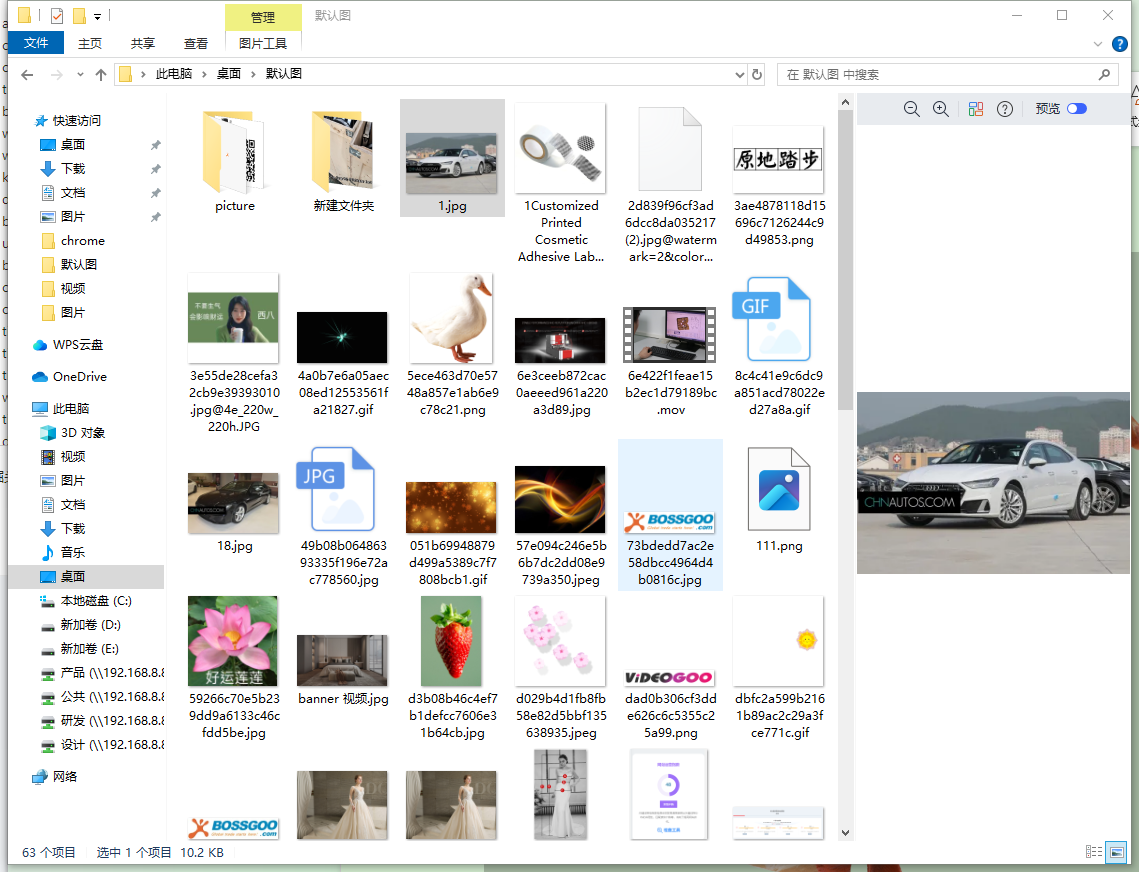Refresh the folder via address bar refresh icon
1139x872 pixels.
757,74
